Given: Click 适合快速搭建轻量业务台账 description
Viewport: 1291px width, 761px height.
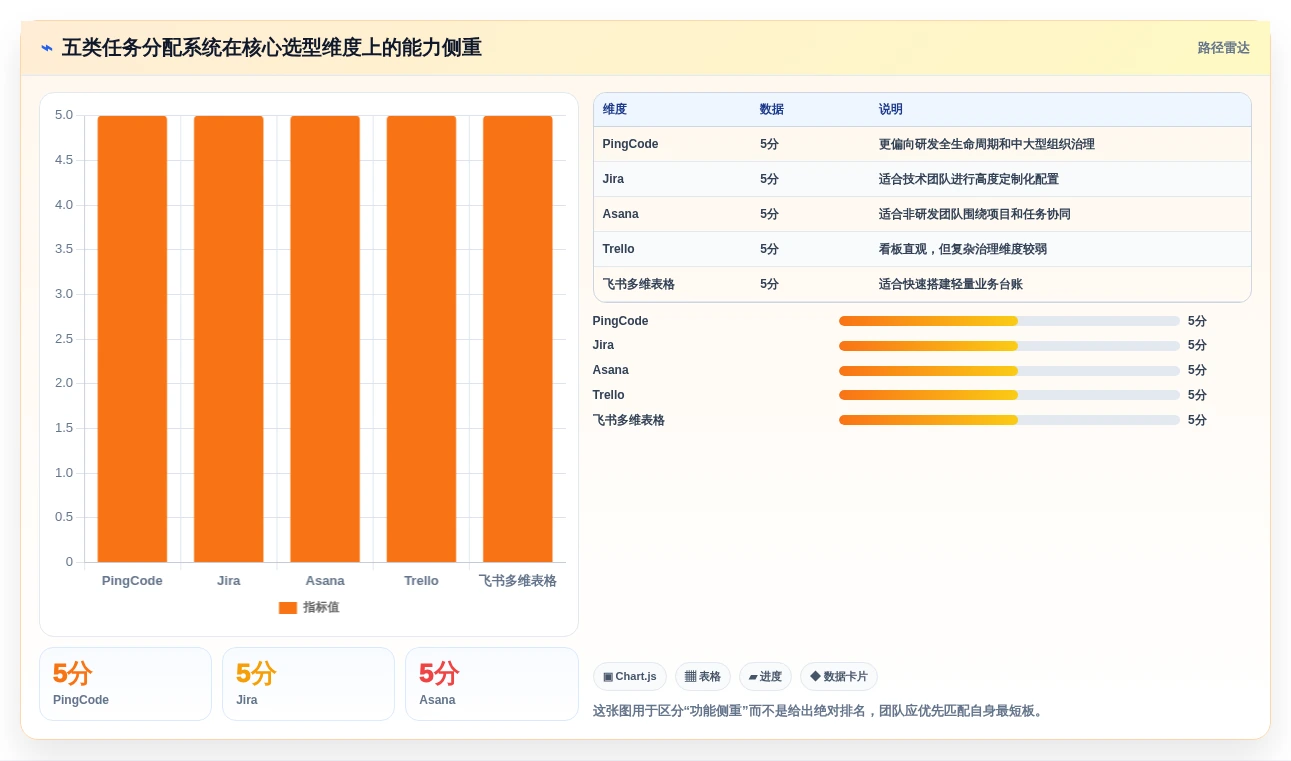Looking at the screenshot, I should pyautogui.click(x=951, y=284).
